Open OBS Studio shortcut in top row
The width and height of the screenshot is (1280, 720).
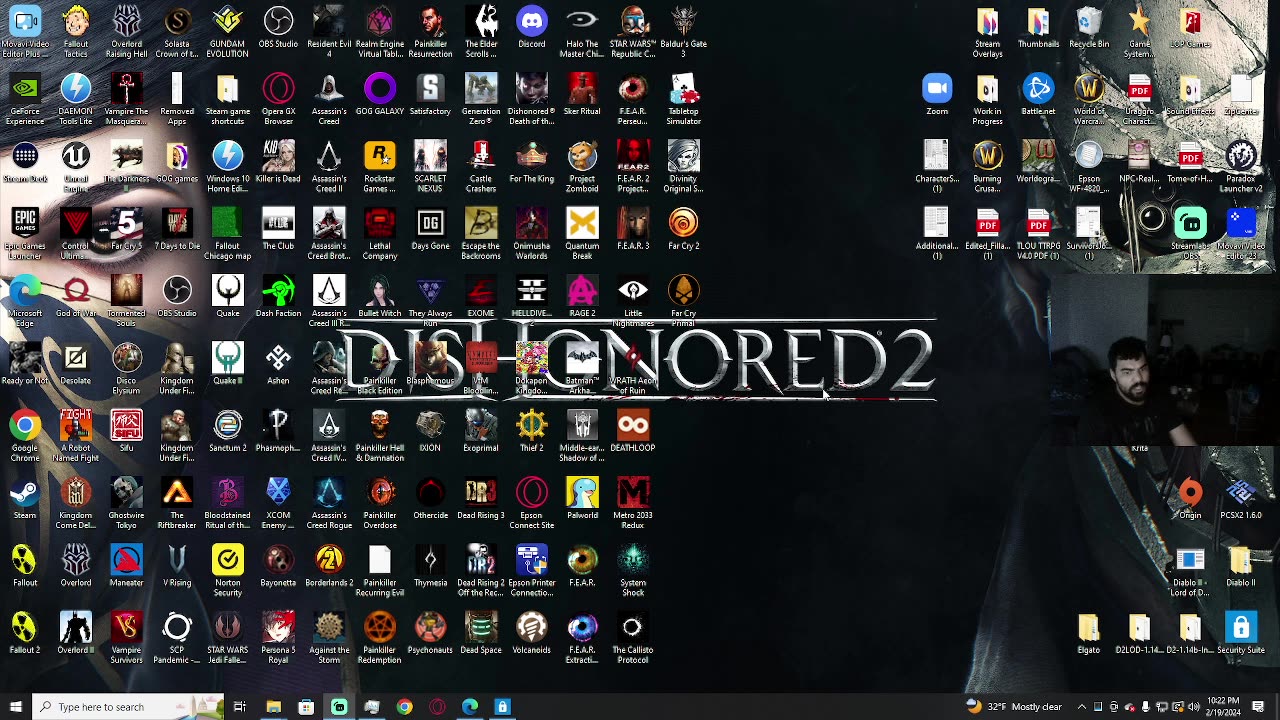tap(278, 27)
